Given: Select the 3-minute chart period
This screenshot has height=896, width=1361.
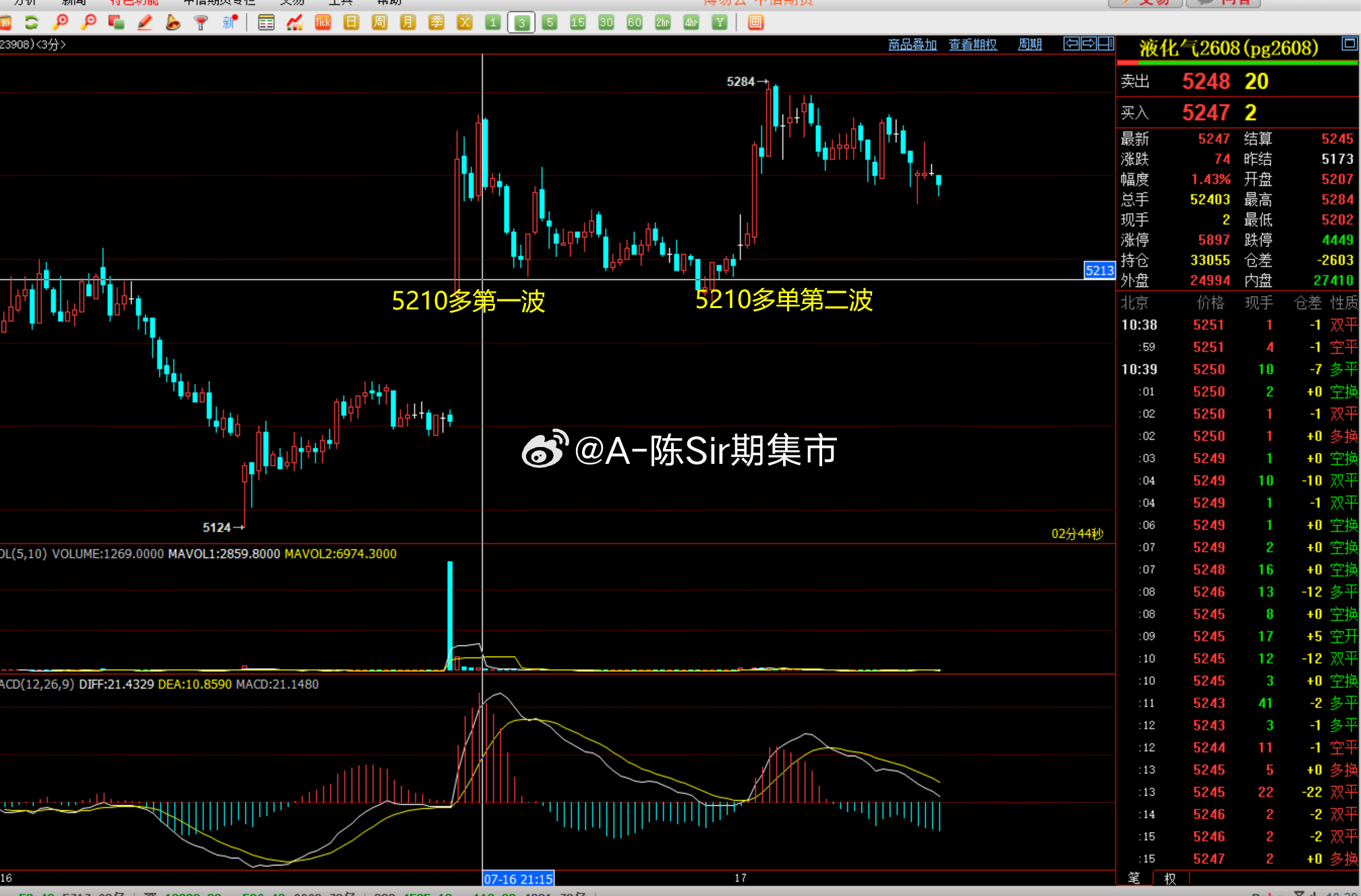Looking at the screenshot, I should 521,23.
